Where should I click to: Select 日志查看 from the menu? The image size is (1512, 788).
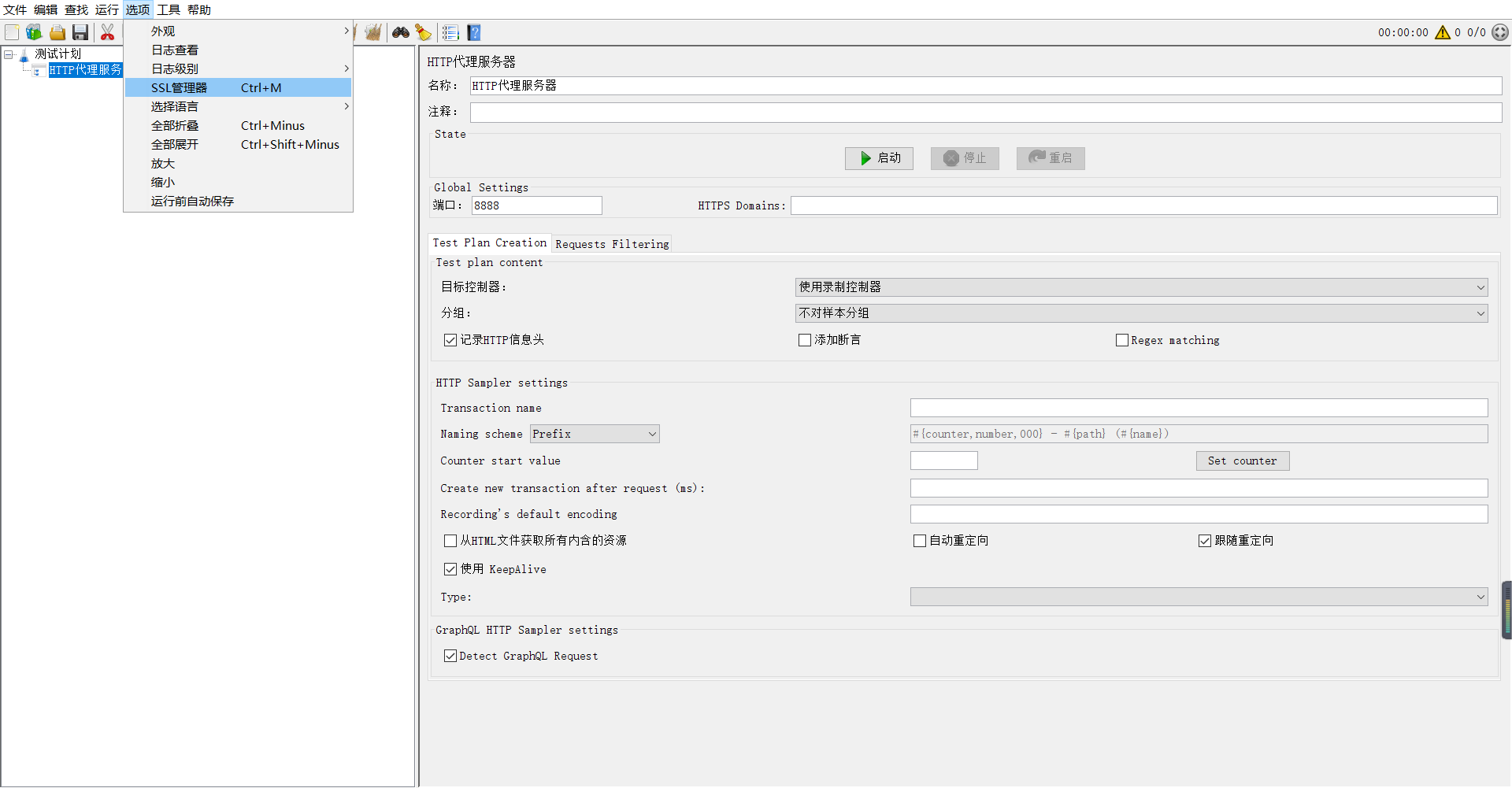click(x=238, y=50)
